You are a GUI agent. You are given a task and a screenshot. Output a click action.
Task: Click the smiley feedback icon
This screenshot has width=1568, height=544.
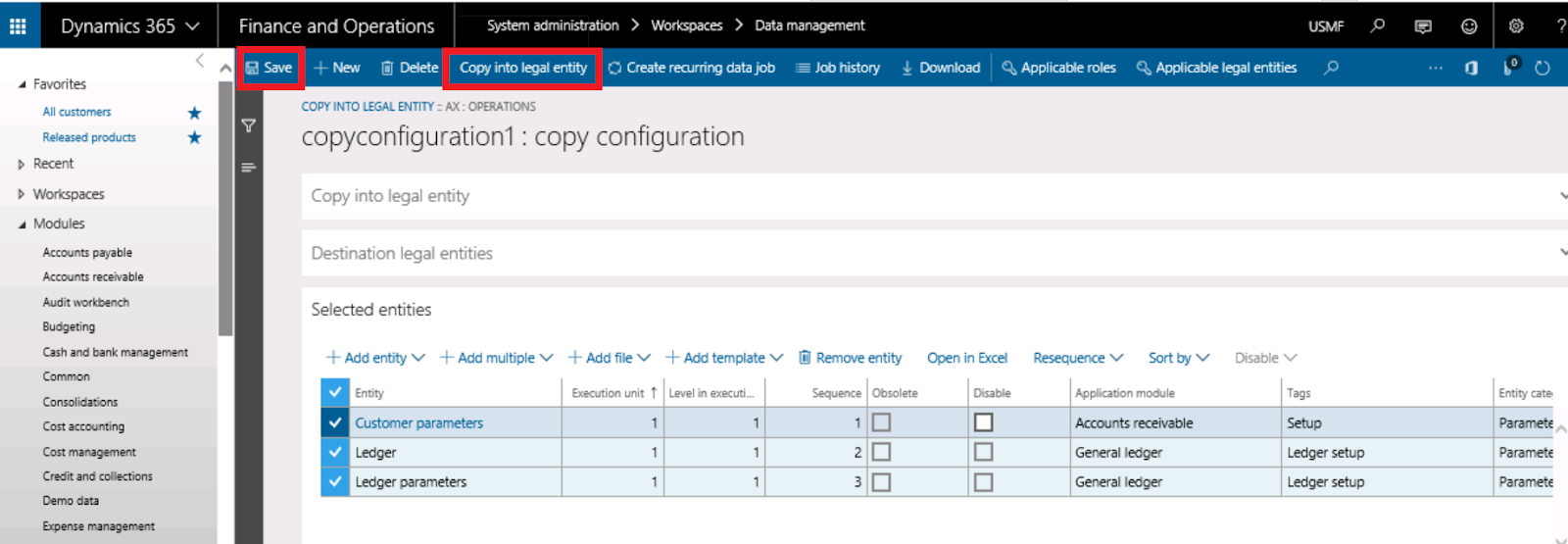click(x=1469, y=26)
